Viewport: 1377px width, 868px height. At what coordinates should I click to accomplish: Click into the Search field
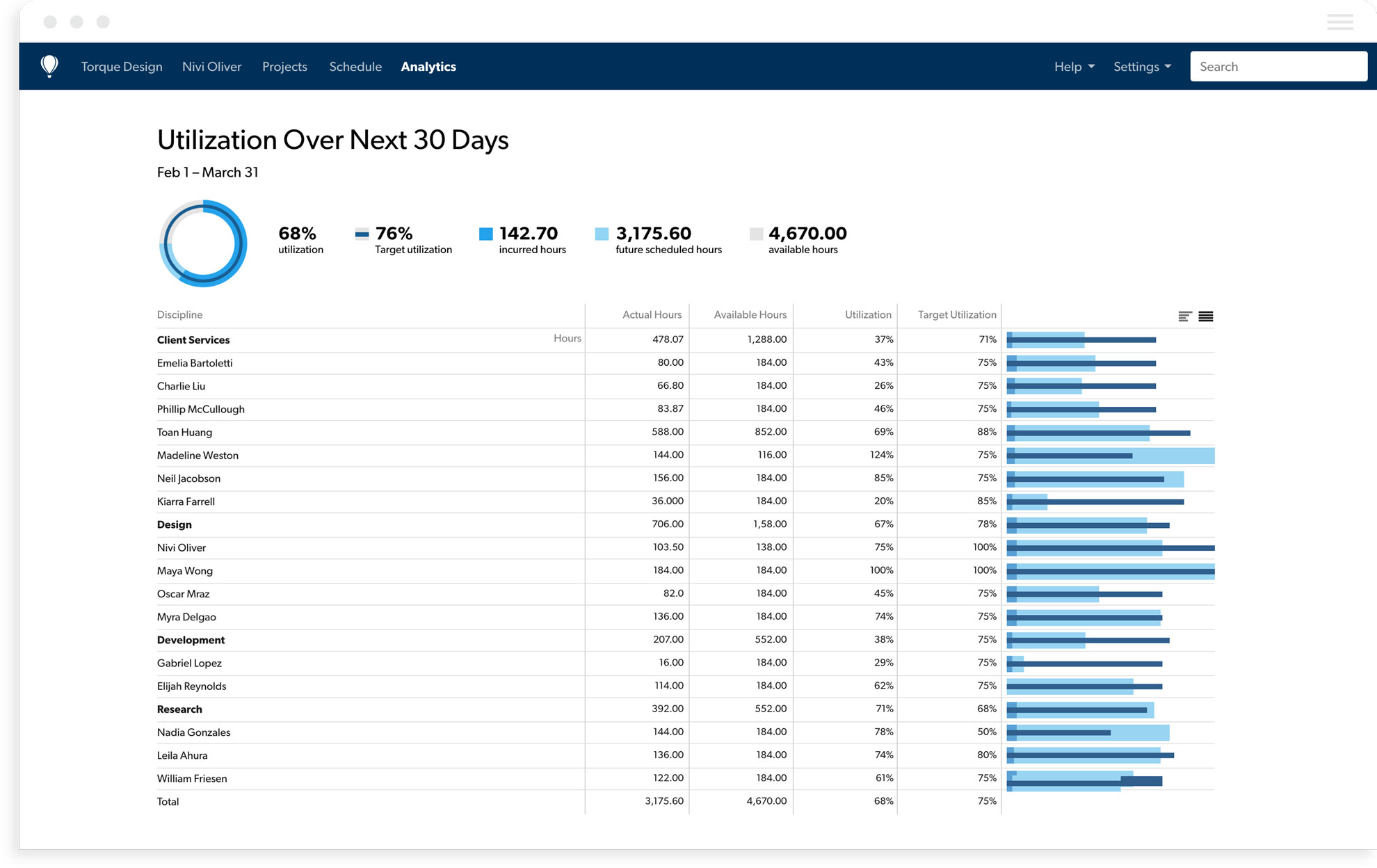(x=1278, y=67)
